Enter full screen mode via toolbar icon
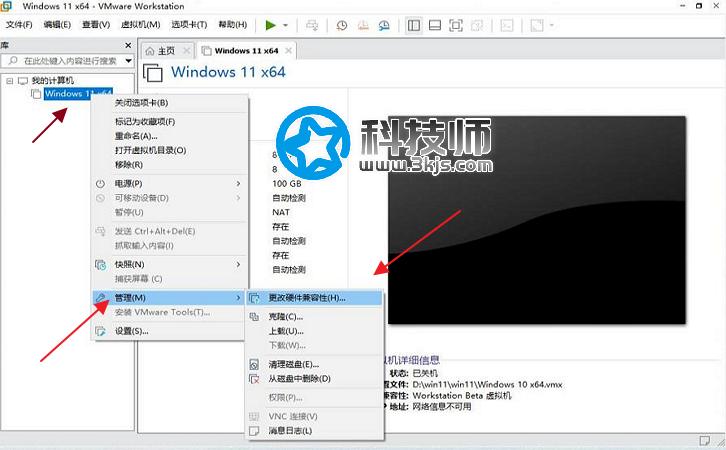Image resolution: width=726 pixels, height=450 pixels. click(x=456, y=25)
